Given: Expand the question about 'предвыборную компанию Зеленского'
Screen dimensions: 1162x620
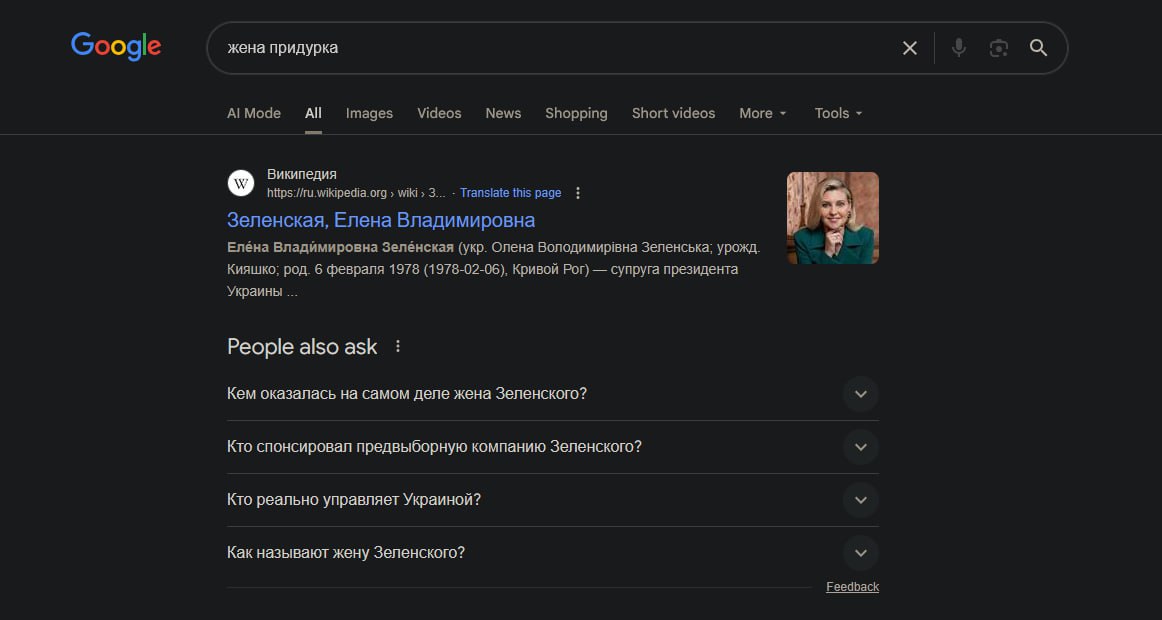Looking at the screenshot, I should [860, 447].
